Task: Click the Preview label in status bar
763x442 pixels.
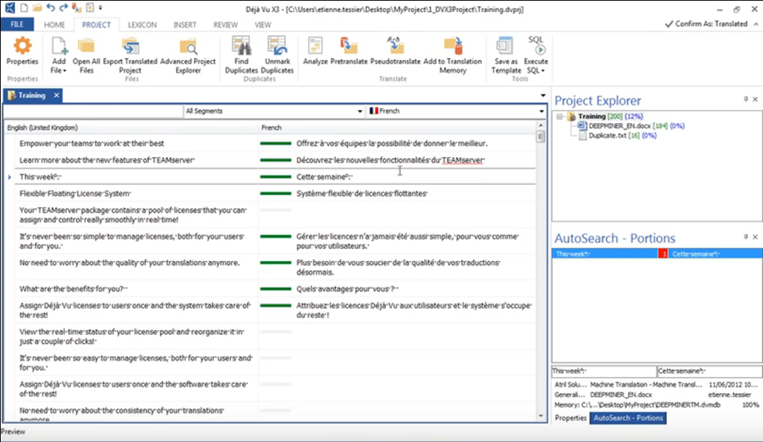Action: pos(13,432)
